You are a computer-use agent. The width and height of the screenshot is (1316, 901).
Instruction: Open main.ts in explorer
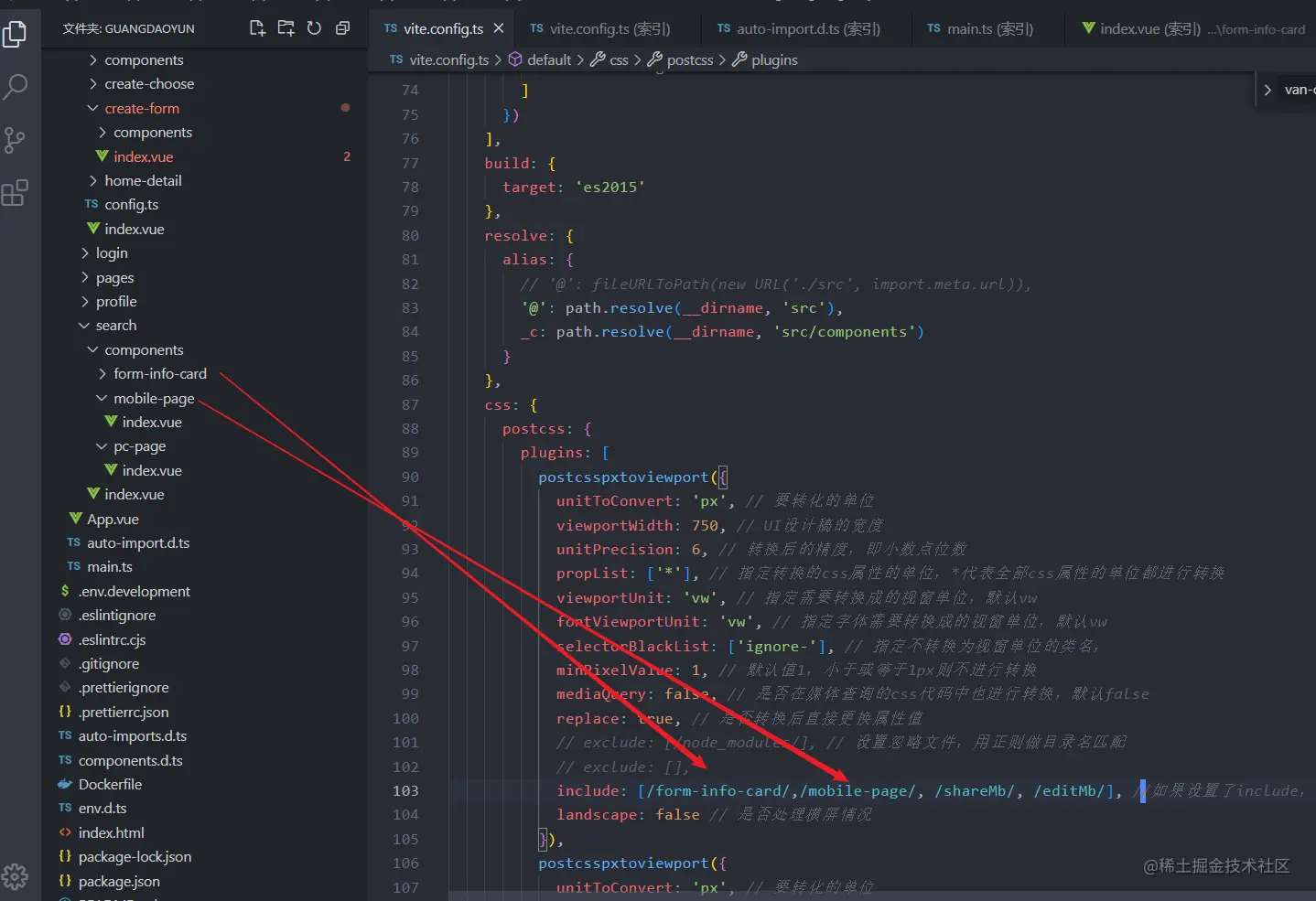[x=109, y=567]
